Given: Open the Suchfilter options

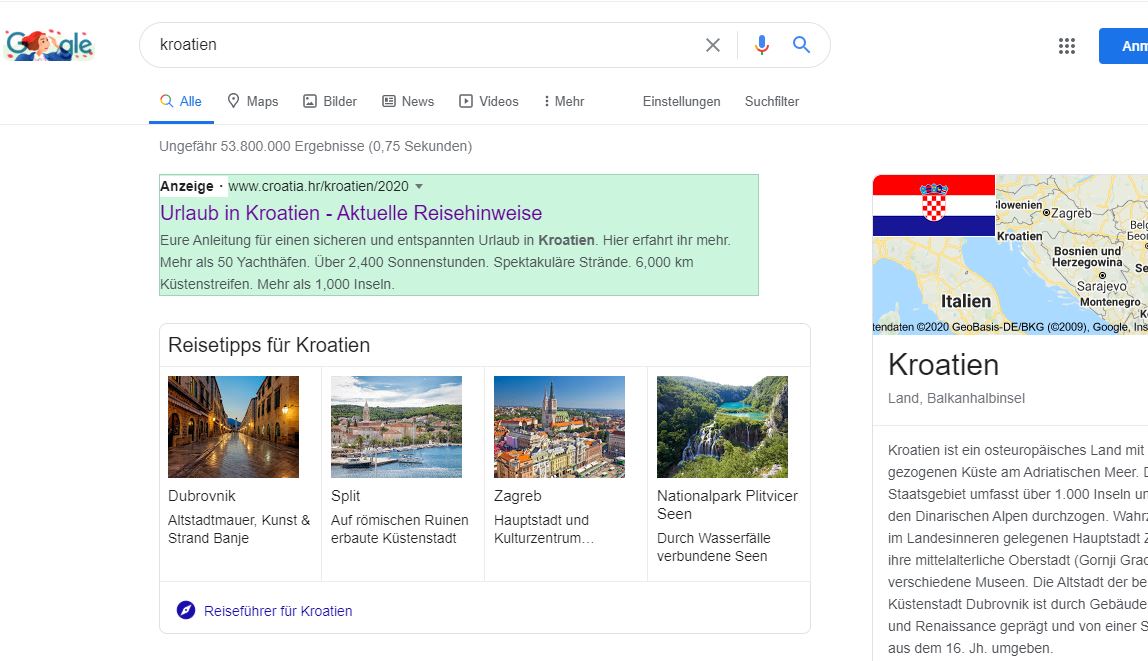Looking at the screenshot, I should (x=771, y=101).
